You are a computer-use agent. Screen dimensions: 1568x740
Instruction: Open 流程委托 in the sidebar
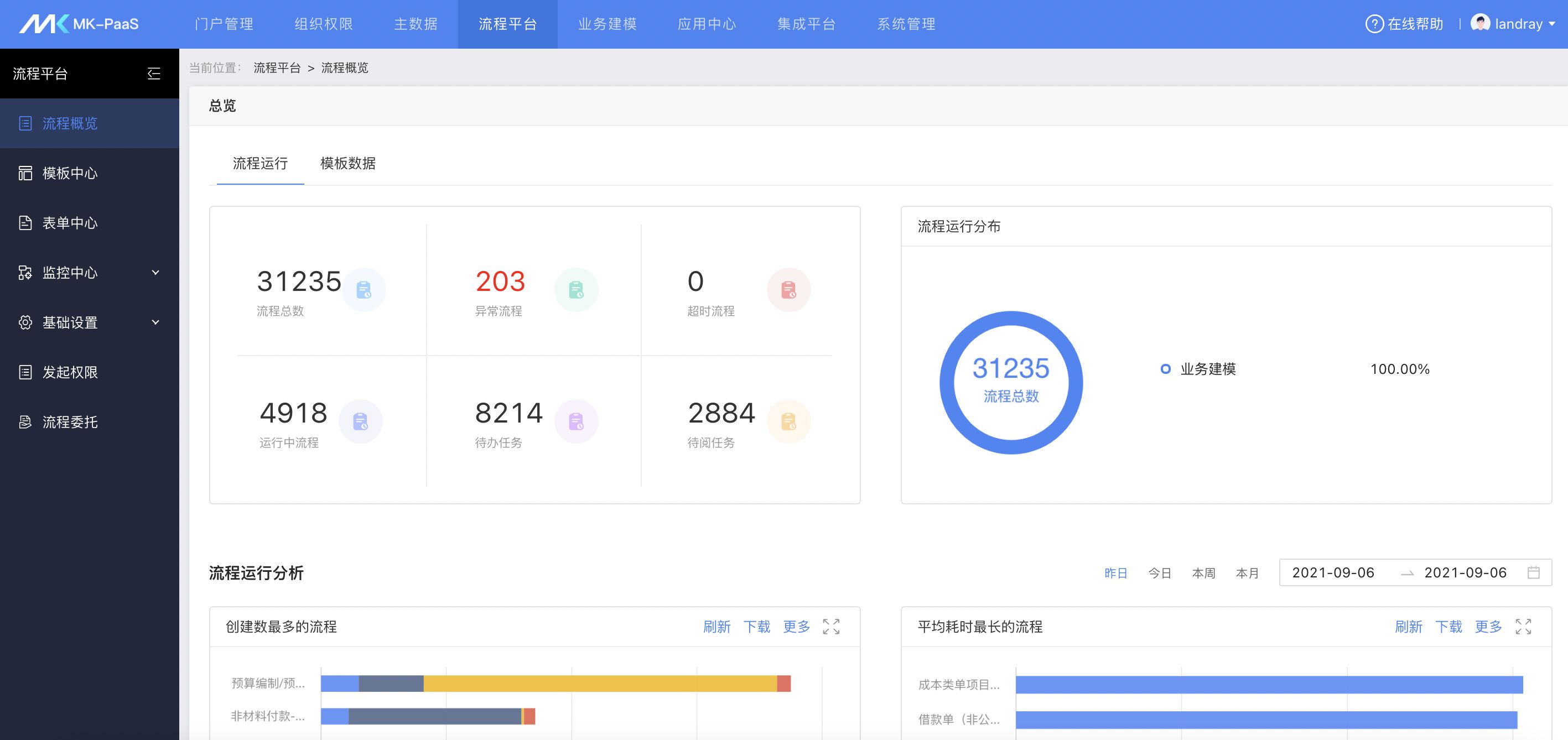click(x=90, y=422)
